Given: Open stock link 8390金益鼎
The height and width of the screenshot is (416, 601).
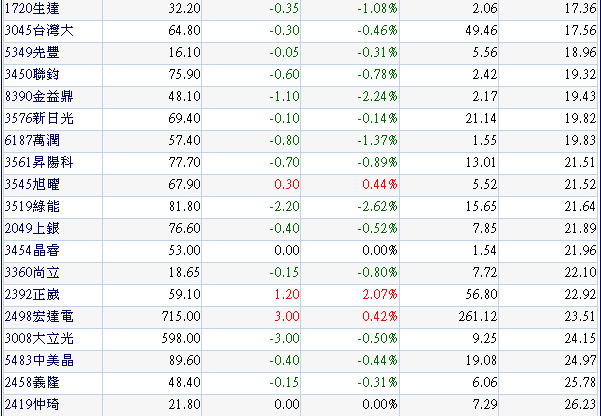Looking at the screenshot, I should click(39, 96).
